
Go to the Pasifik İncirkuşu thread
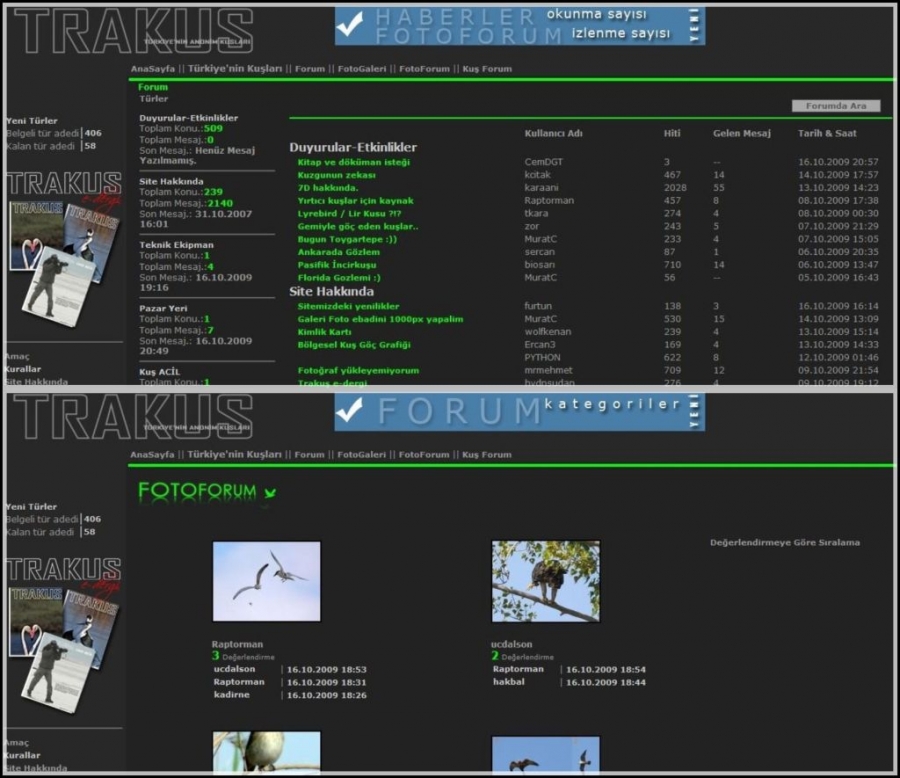coord(336,265)
